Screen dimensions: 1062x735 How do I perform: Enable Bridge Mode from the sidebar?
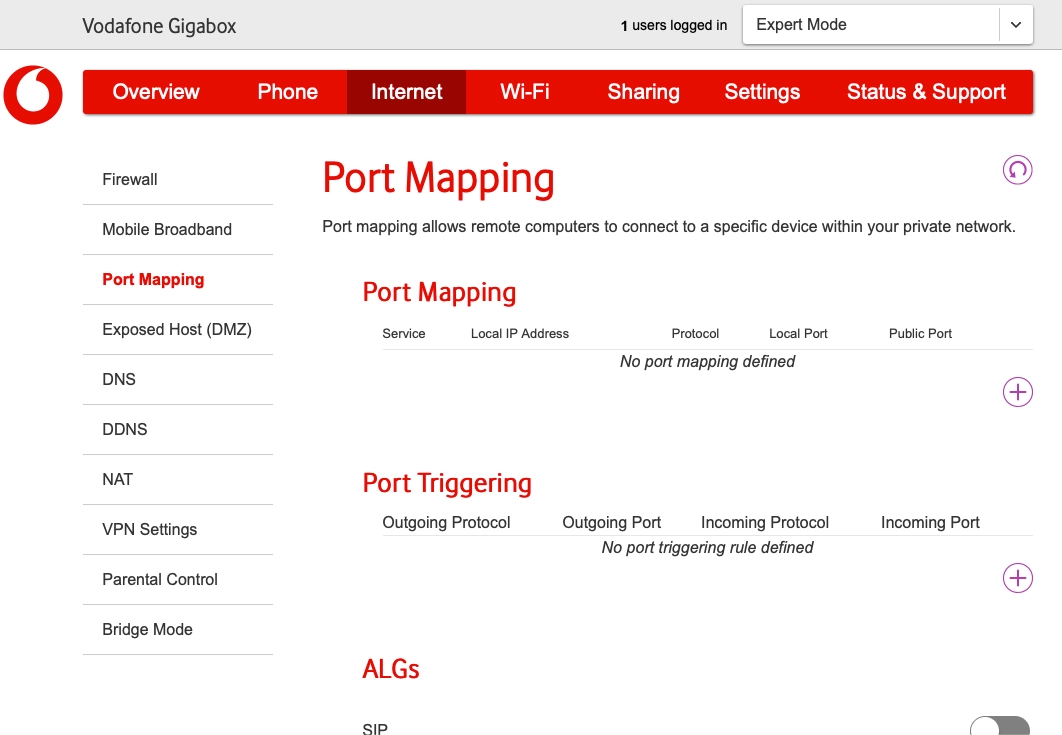(147, 629)
